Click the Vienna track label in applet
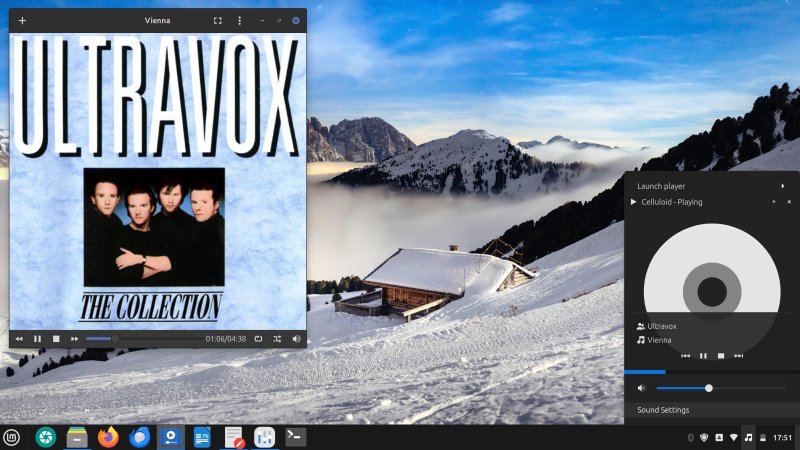Screen dimensions: 800x450 tap(659, 340)
